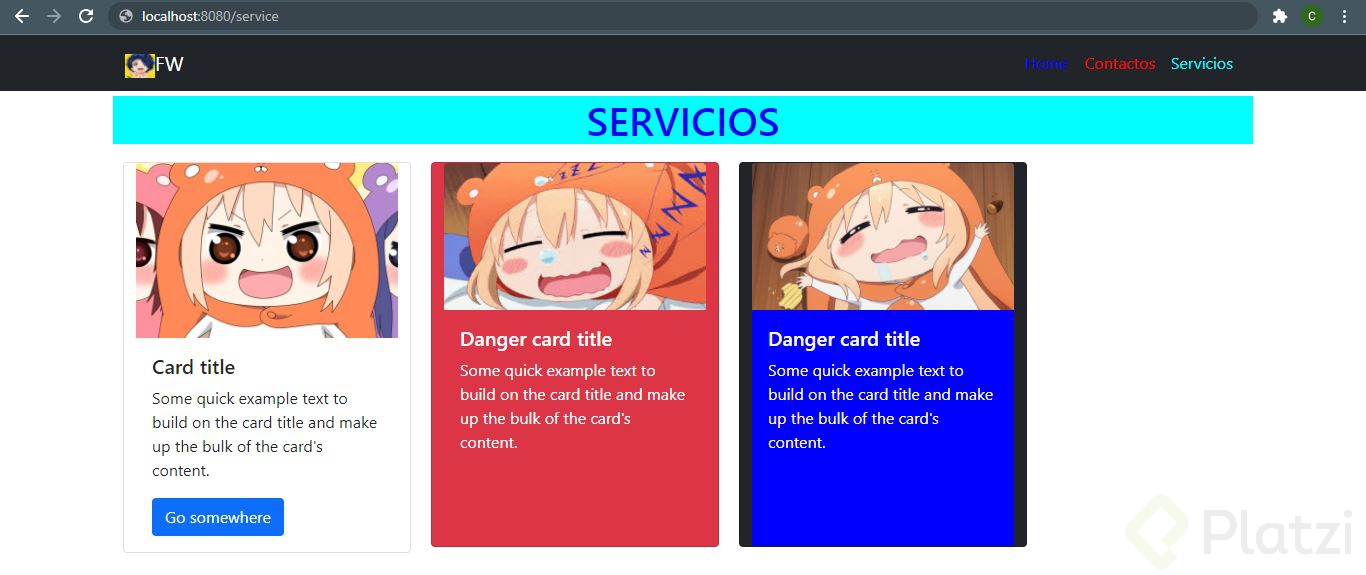Open the Chrome extensions puzzle icon

(x=1279, y=16)
